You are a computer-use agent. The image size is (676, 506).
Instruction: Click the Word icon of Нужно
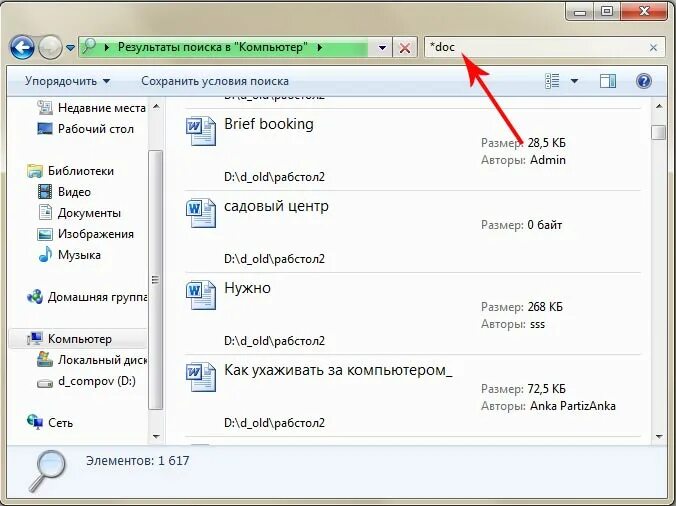[x=200, y=295]
